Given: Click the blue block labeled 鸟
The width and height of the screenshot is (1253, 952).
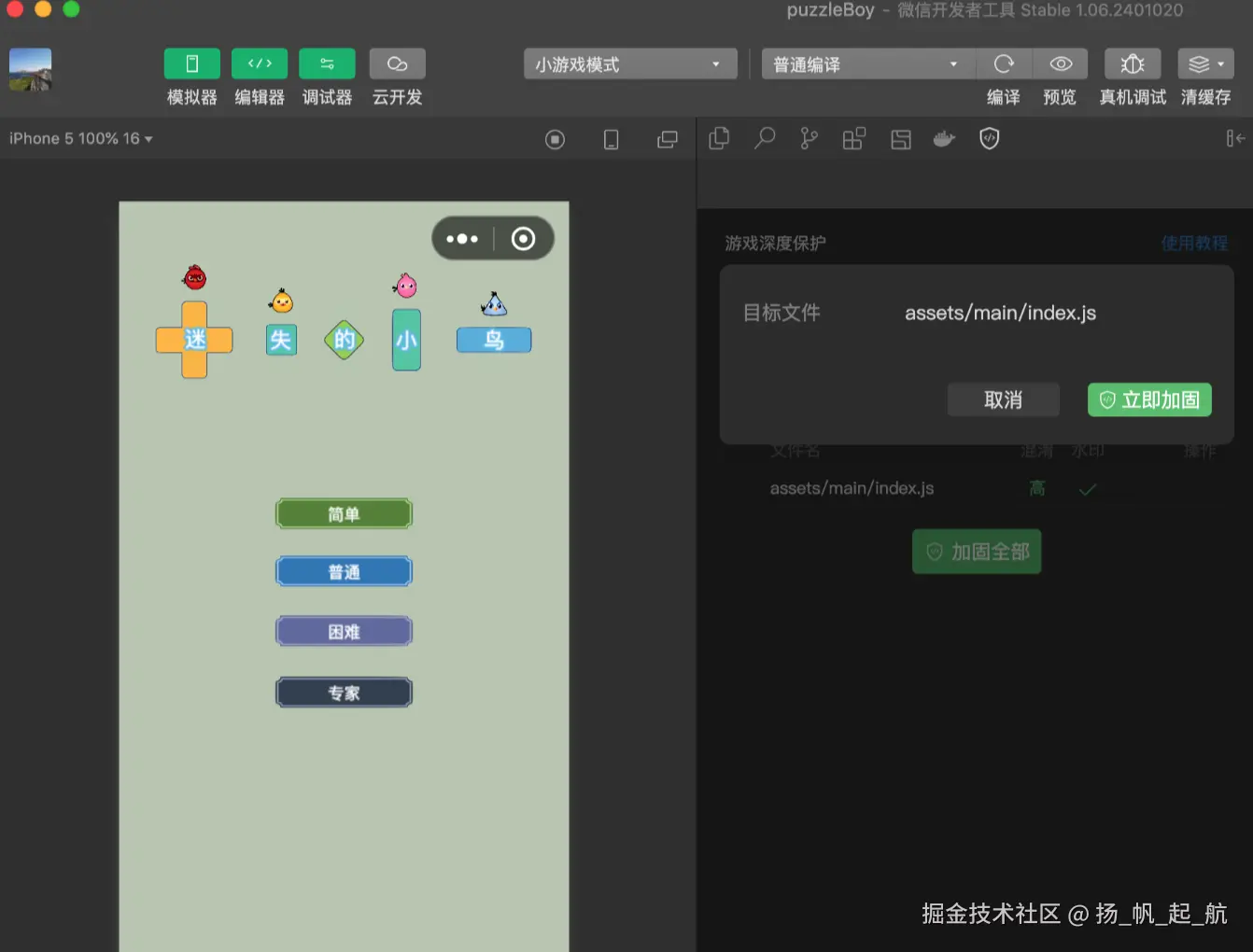Looking at the screenshot, I should [494, 340].
